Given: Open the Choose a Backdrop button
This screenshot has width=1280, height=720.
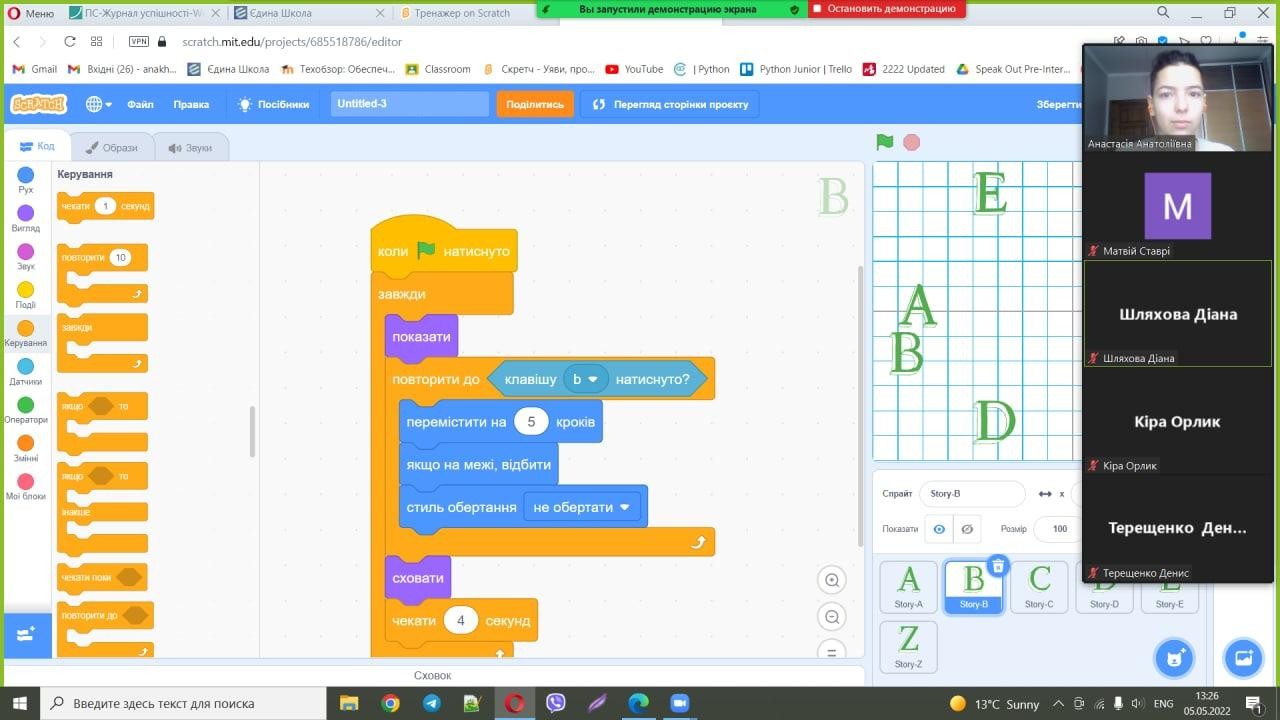Looking at the screenshot, I should click(1243, 657).
